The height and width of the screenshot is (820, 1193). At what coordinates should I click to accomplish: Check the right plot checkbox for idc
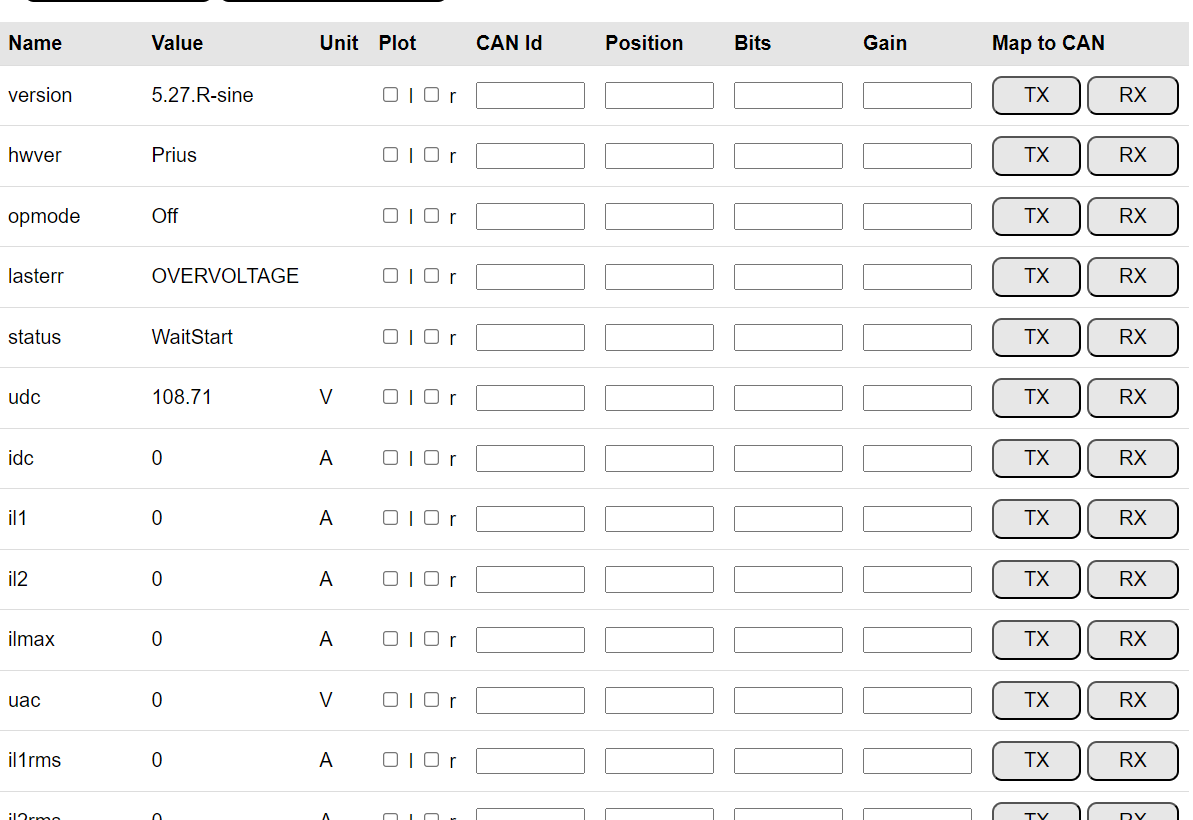coord(431,457)
